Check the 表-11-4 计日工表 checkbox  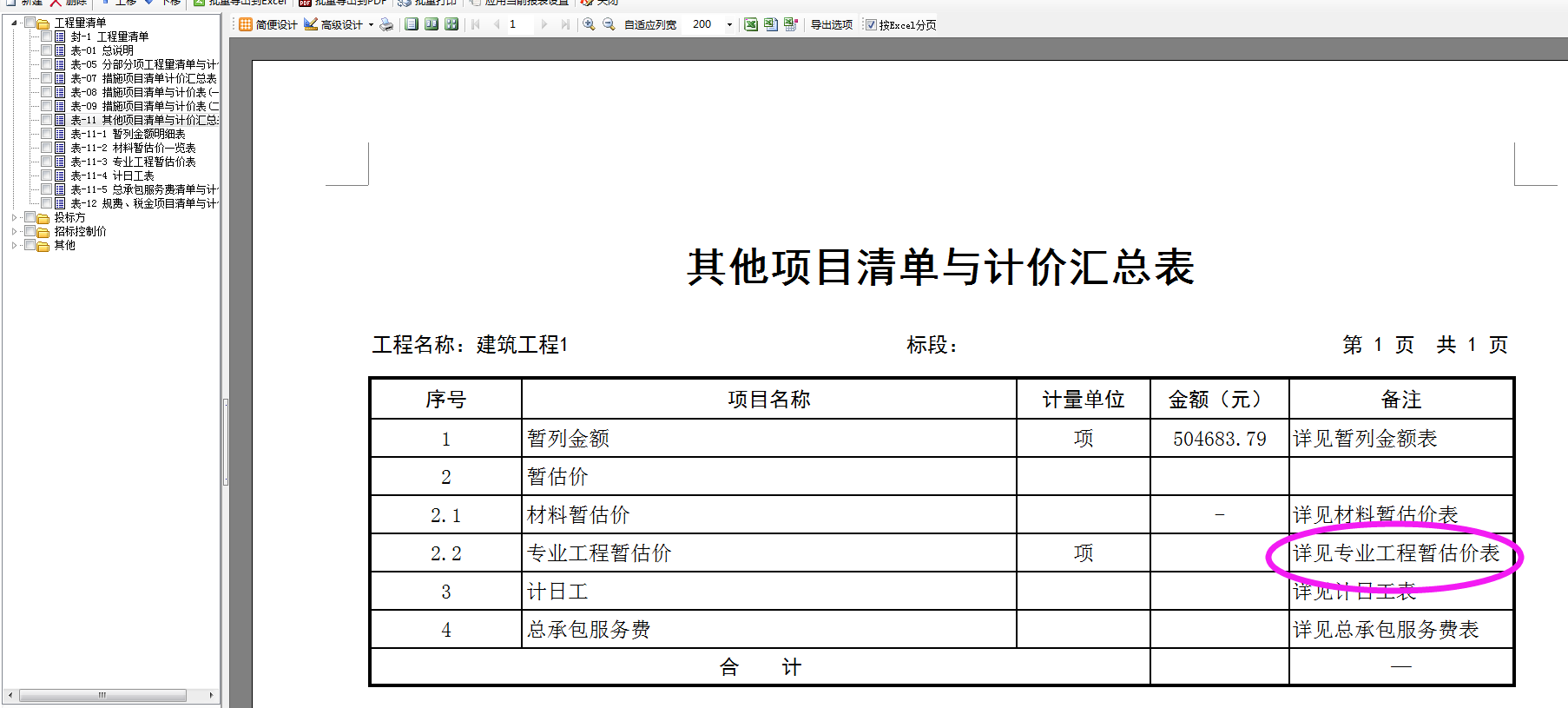[46, 175]
